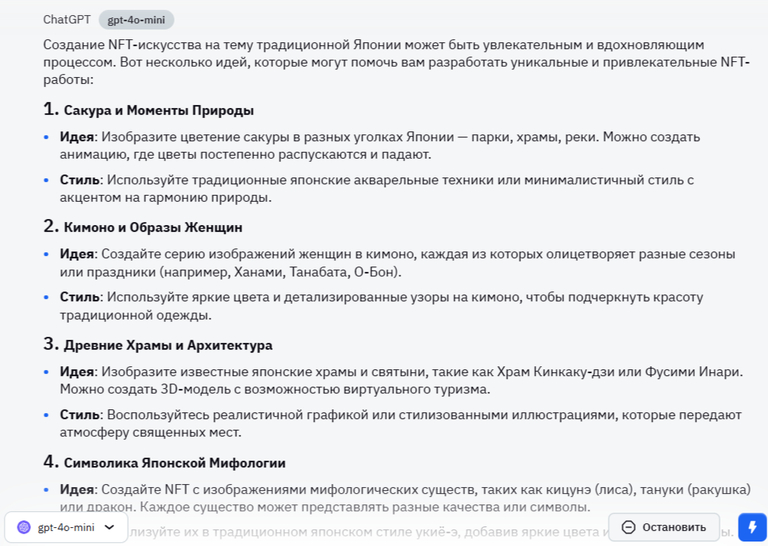
Task: Click the ChatGPT sender name
Action: click(x=67, y=20)
